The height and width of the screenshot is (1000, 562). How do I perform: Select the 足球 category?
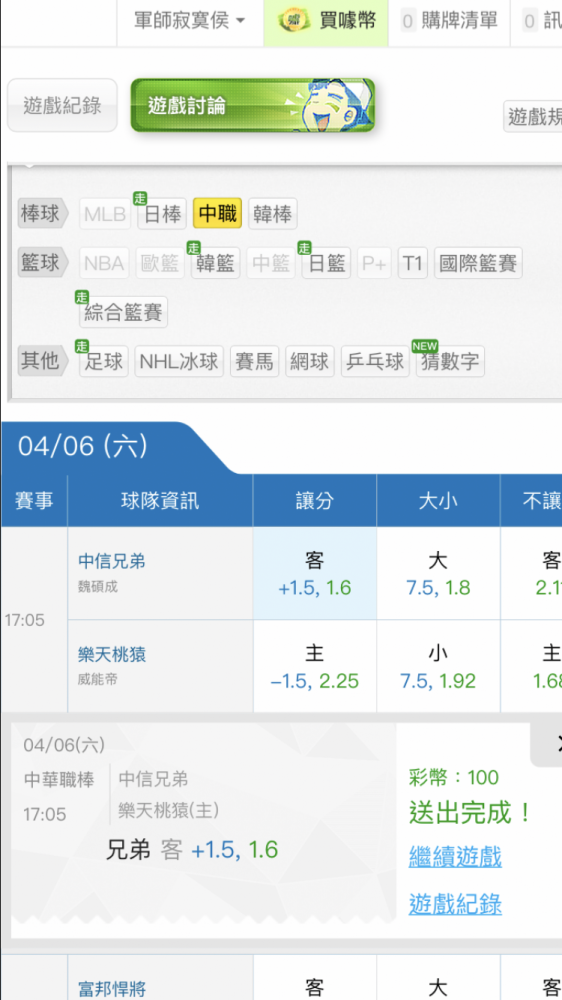pos(104,362)
